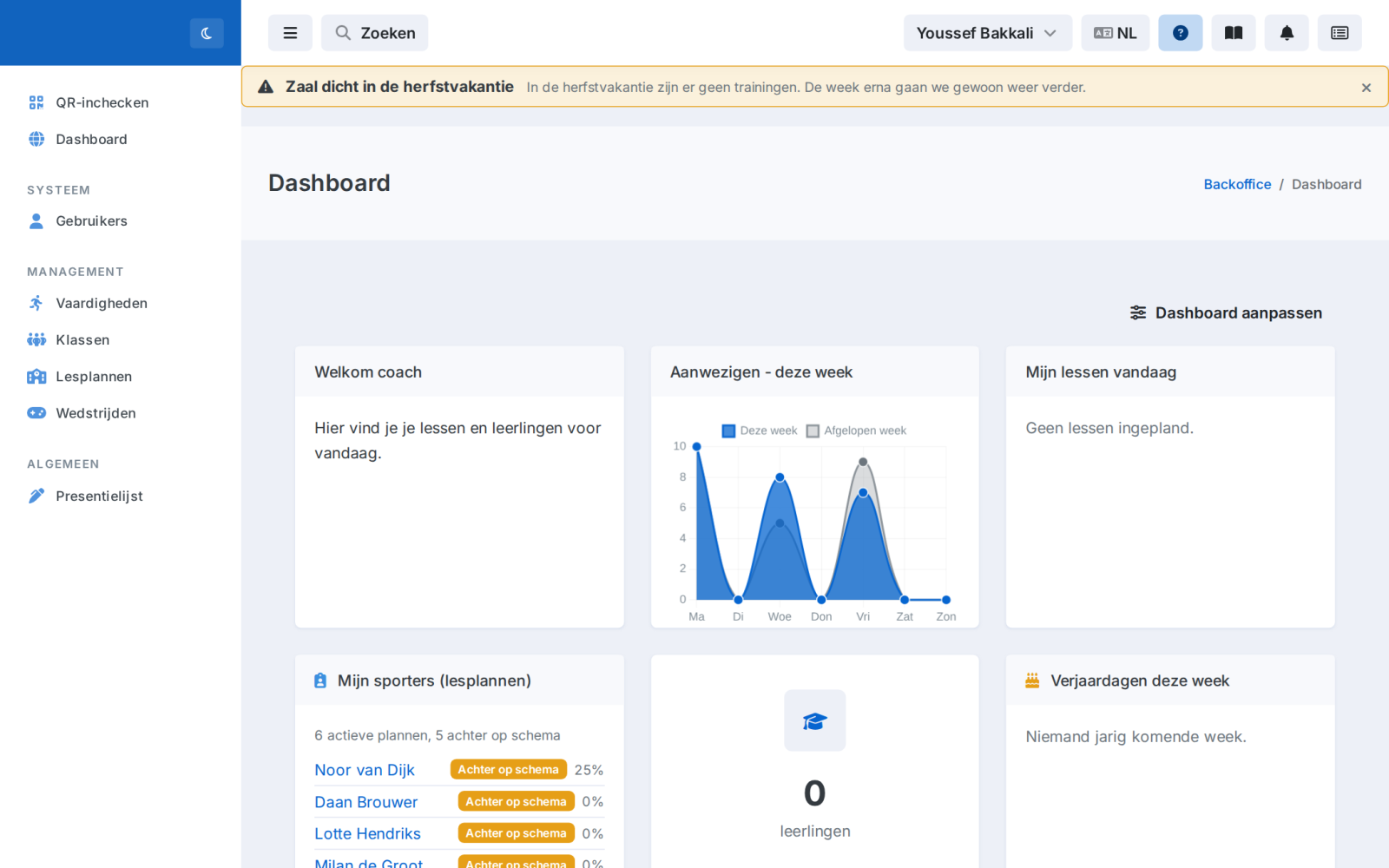1389x868 pixels.
Task: Click Dashboard aanpassen button
Action: click(1226, 312)
